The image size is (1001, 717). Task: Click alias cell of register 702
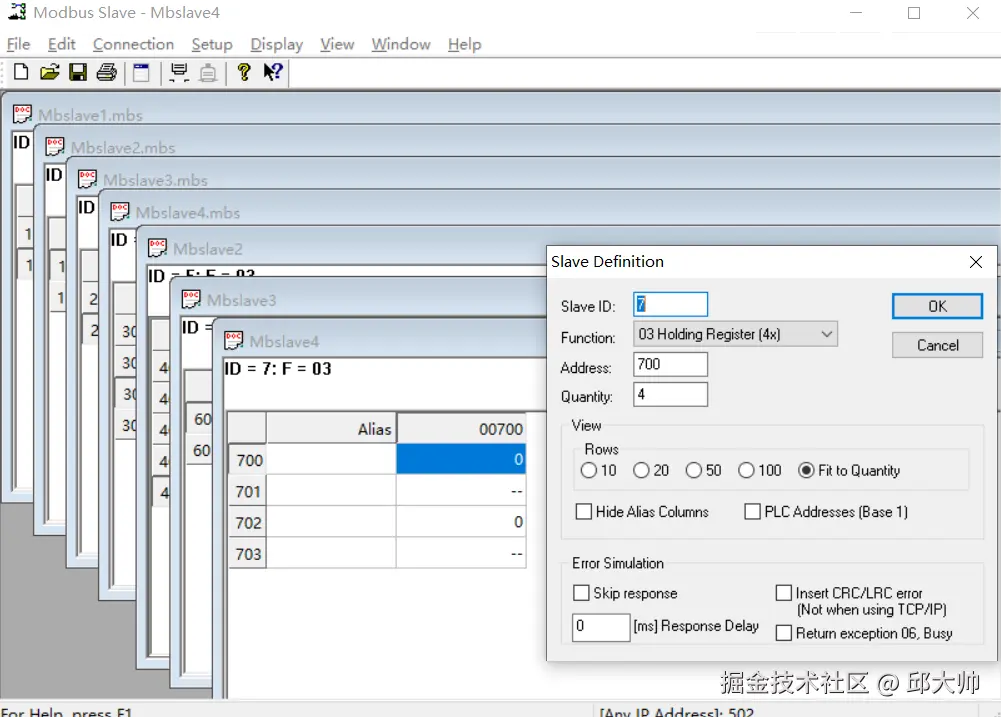pos(331,522)
